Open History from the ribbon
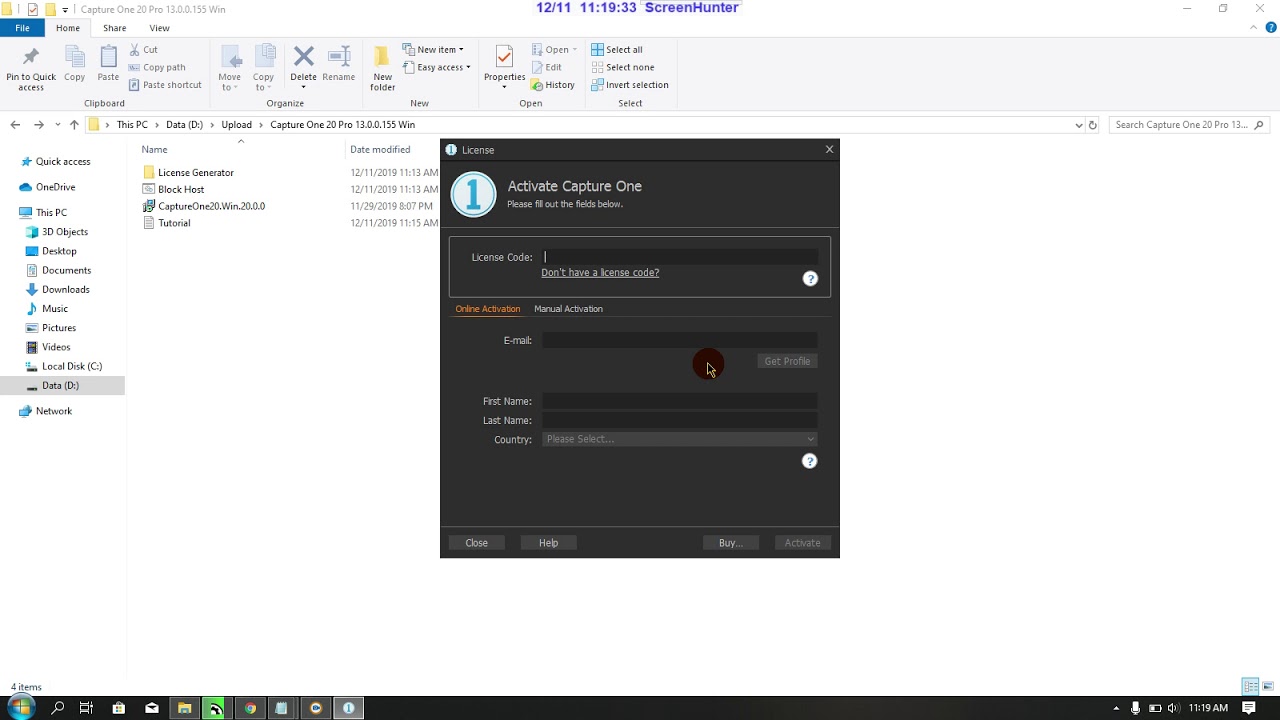The height and width of the screenshot is (720, 1280). [553, 85]
